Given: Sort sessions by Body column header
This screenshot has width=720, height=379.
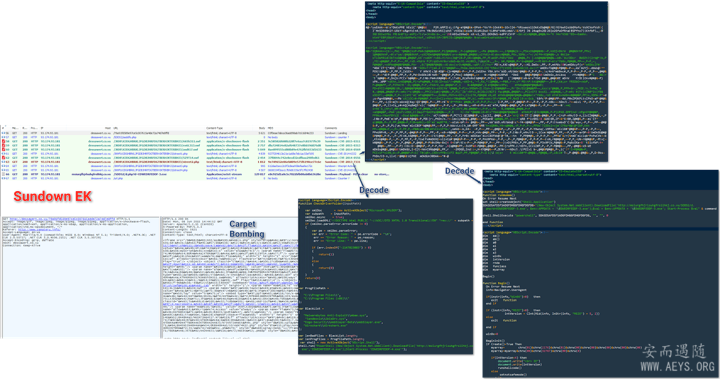Looking at the screenshot, I should pos(262,129).
